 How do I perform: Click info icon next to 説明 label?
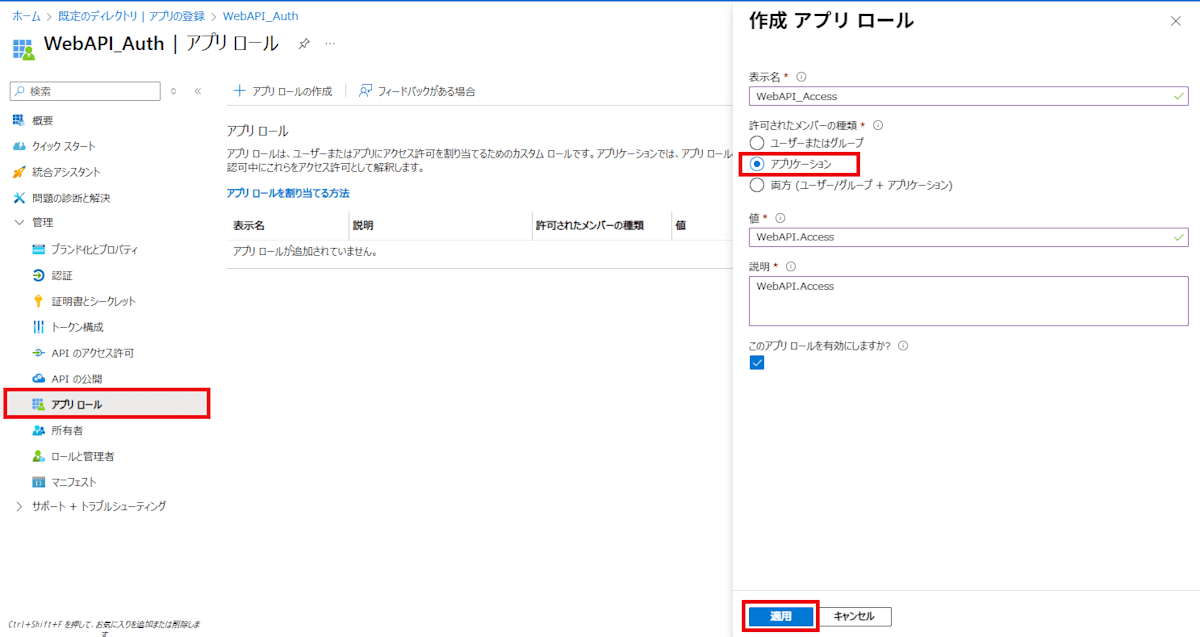(x=790, y=266)
